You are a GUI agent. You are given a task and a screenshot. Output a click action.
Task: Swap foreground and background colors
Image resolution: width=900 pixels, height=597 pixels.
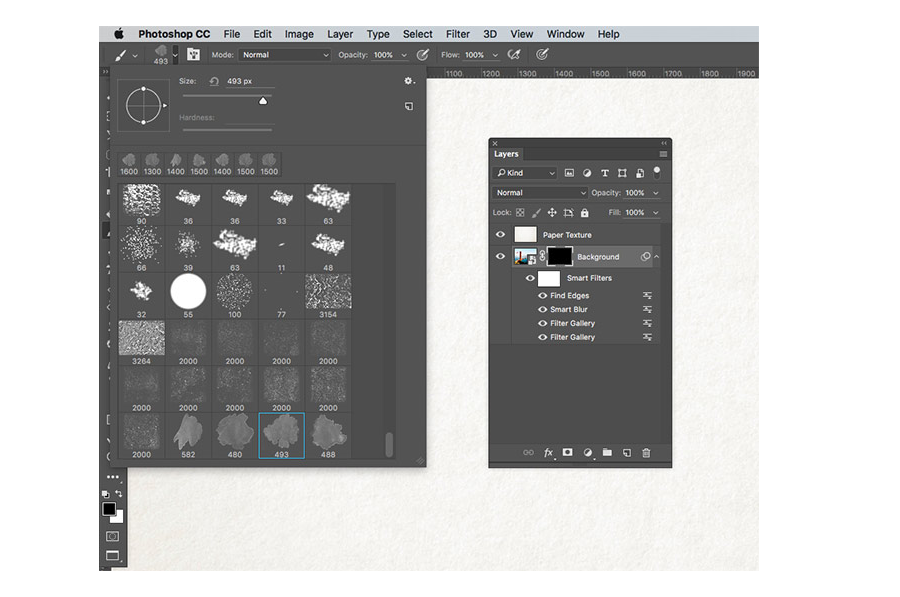tap(119, 494)
